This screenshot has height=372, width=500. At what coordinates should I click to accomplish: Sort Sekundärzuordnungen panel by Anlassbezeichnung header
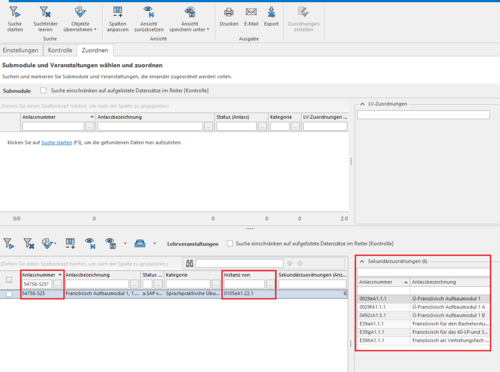[450, 282]
